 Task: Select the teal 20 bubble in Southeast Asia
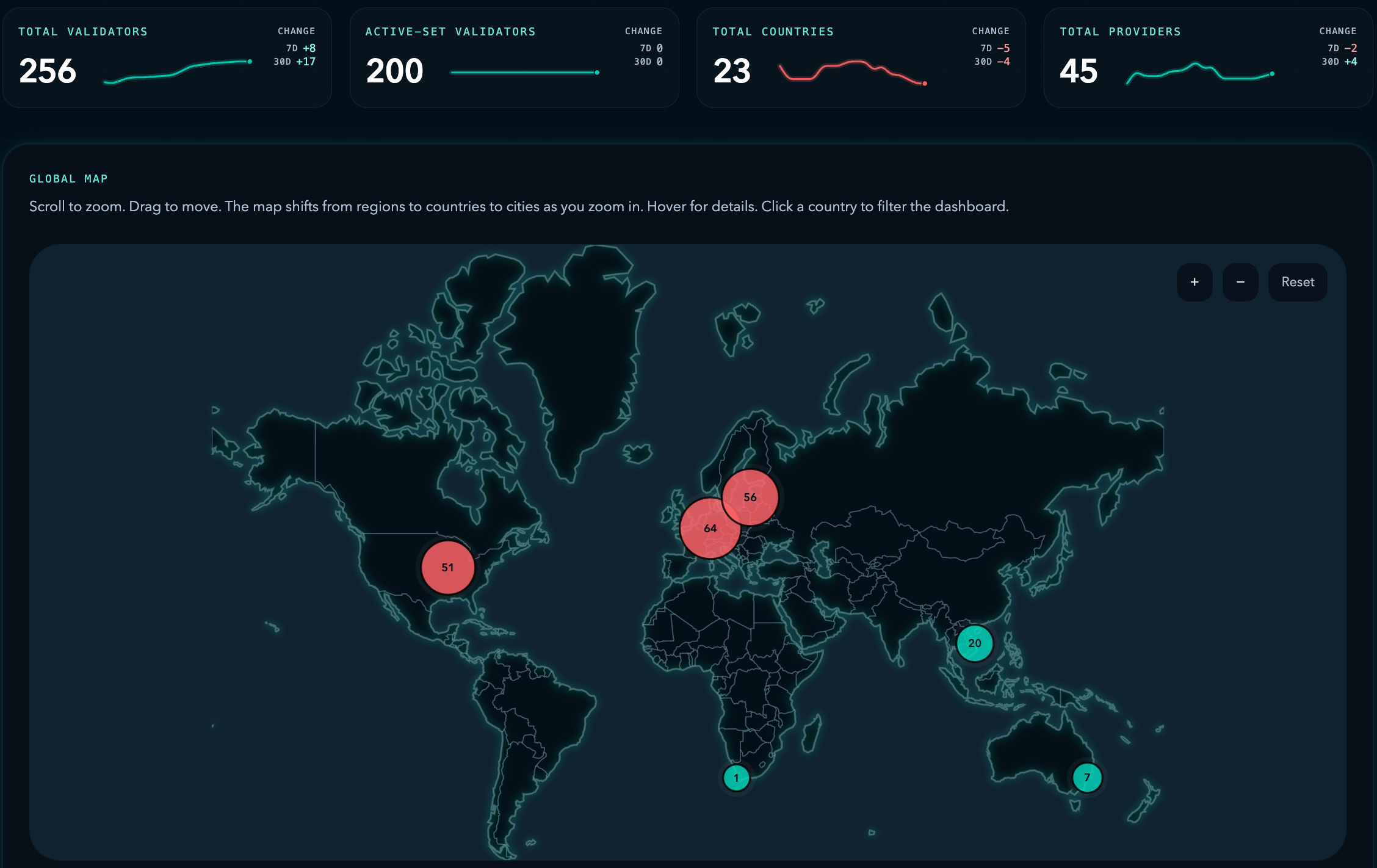coord(974,643)
